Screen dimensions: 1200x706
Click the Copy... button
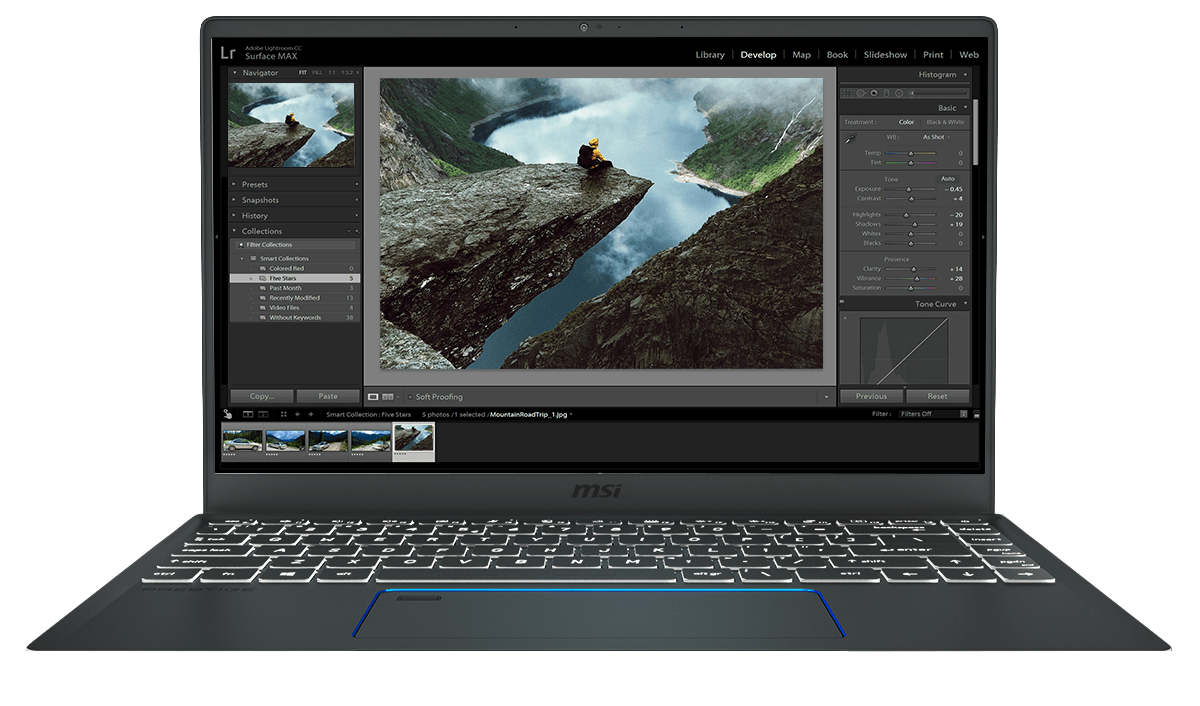click(262, 396)
